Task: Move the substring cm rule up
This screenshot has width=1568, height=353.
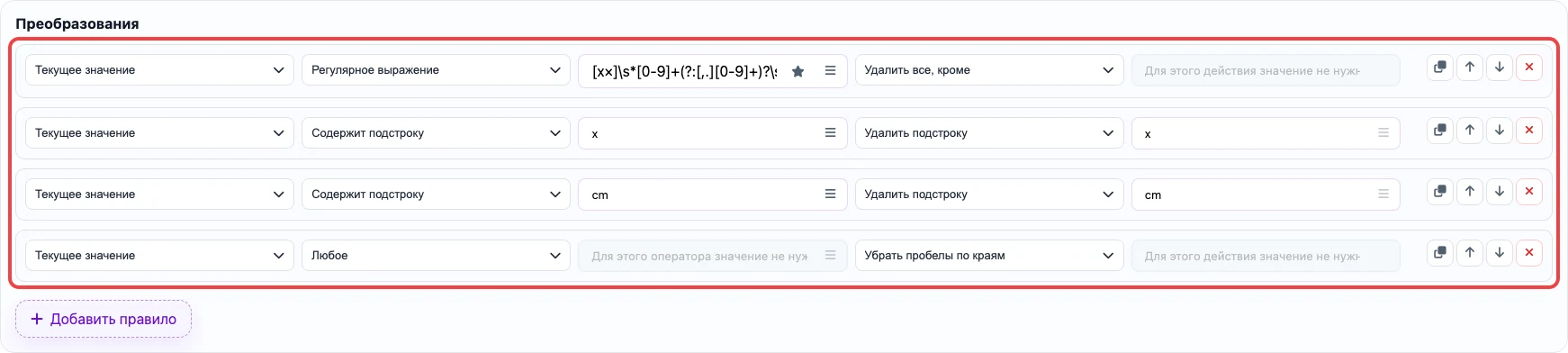Action: coord(1470,192)
